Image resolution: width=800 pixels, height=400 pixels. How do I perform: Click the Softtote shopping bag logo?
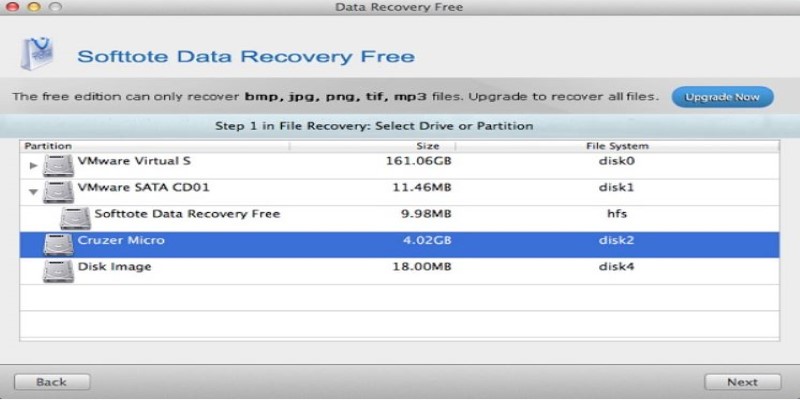pos(37,54)
